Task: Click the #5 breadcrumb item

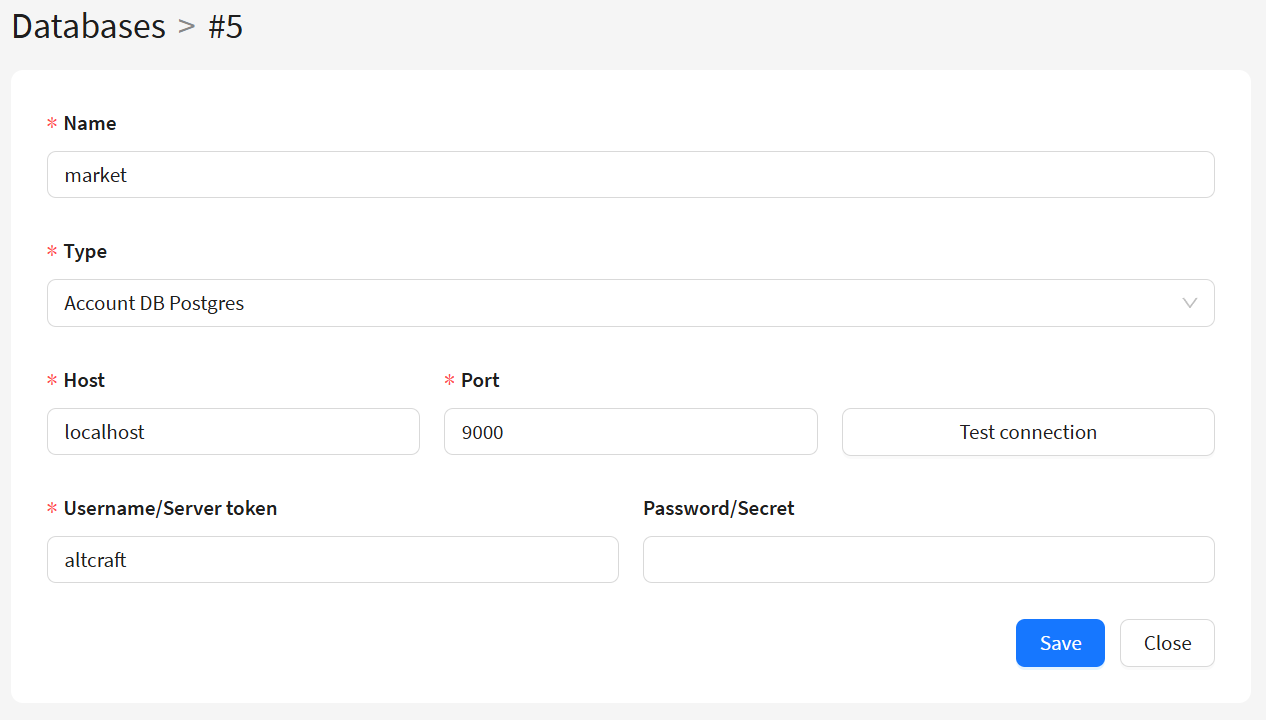Action: click(225, 26)
